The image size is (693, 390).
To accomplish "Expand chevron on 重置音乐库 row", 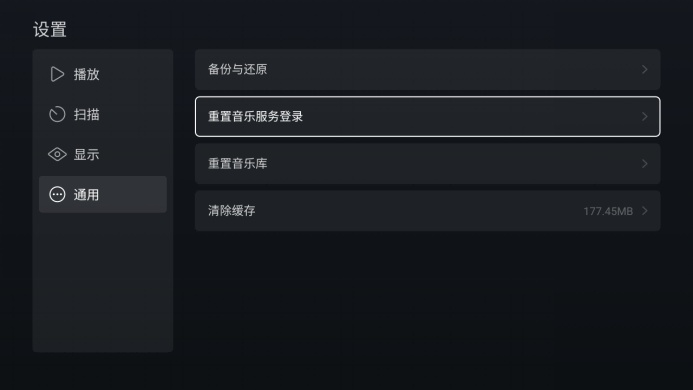I will [x=644, y=164].
